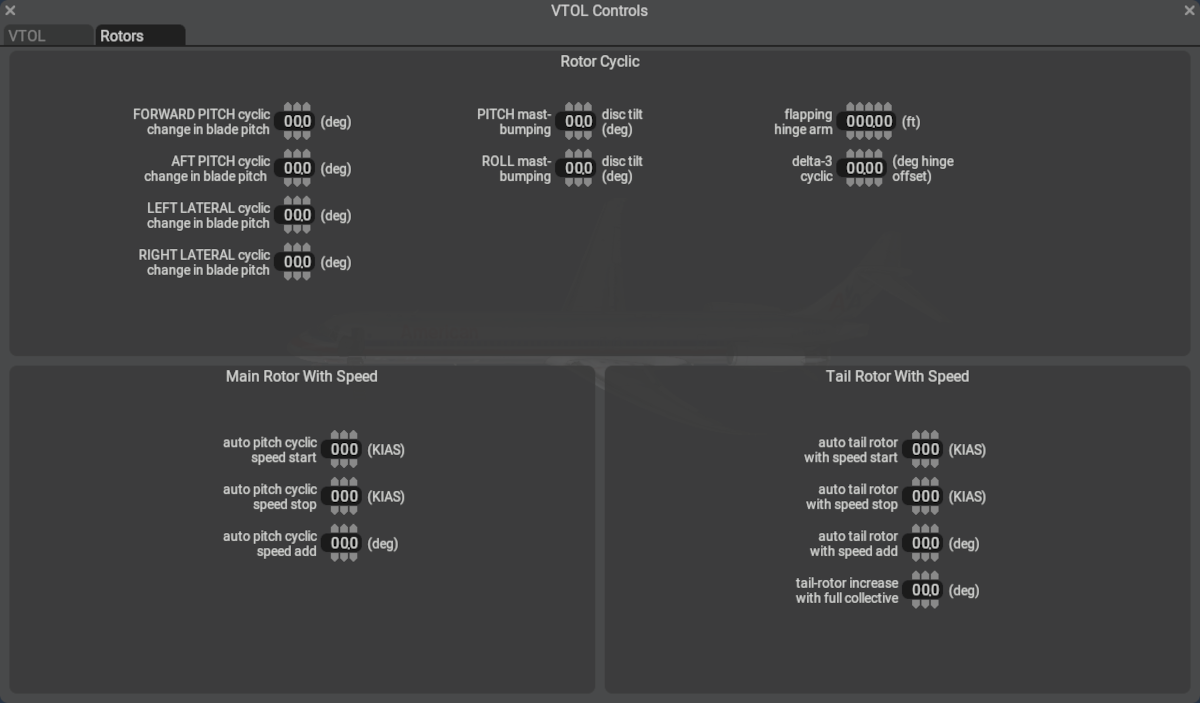Image resolution: width=1200 pixels, height=703 pixels.
Task: Click leftmost down arrow below auto tail rotor speed stop
Action: [x=917, y=511]
